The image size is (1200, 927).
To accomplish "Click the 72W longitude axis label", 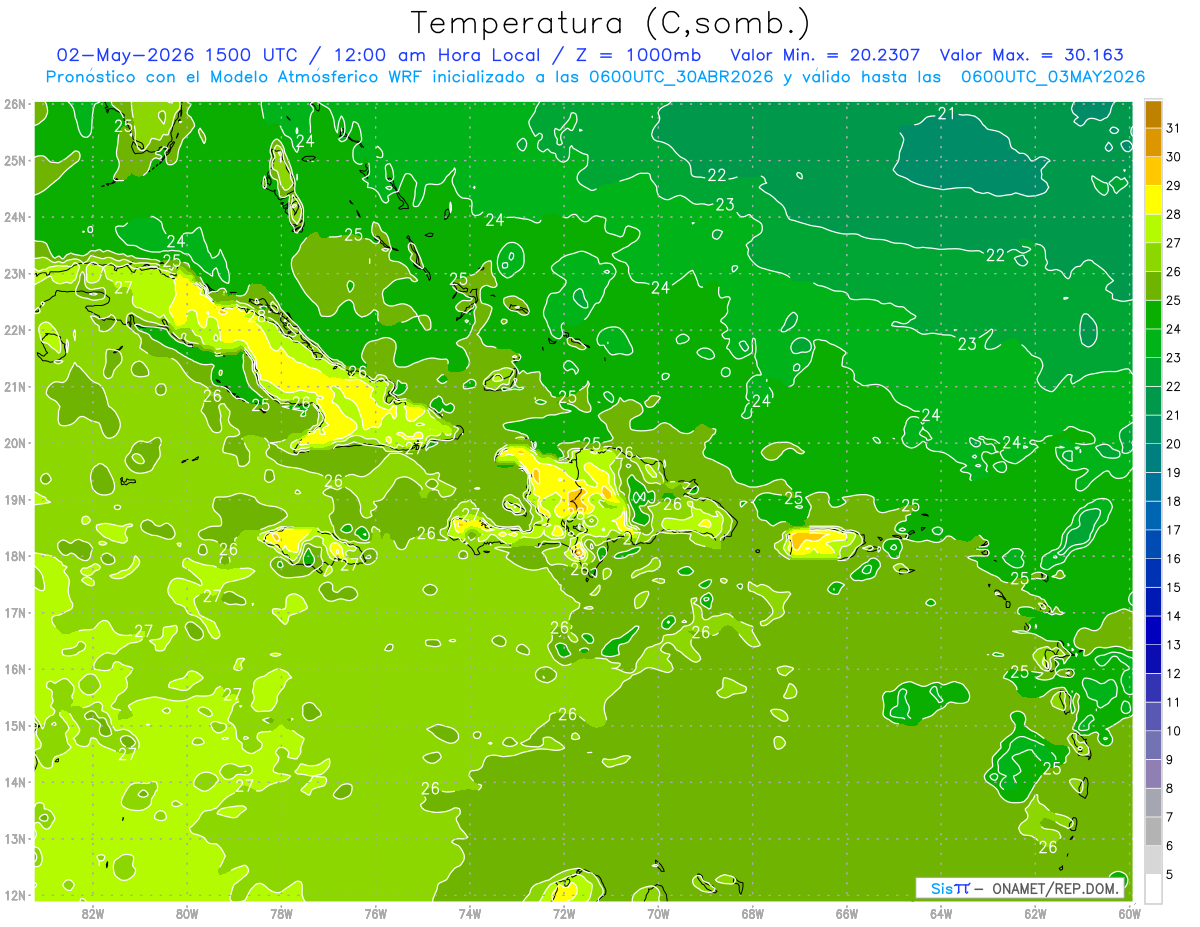I will (564, 912).
